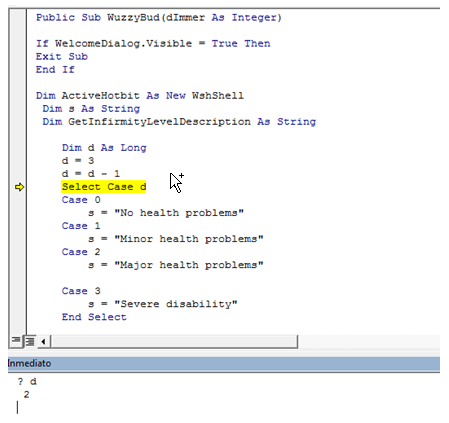Viewport: 449px width, 423px height.
Task: Click the Procedure View icon
Action: pos(16,341)
